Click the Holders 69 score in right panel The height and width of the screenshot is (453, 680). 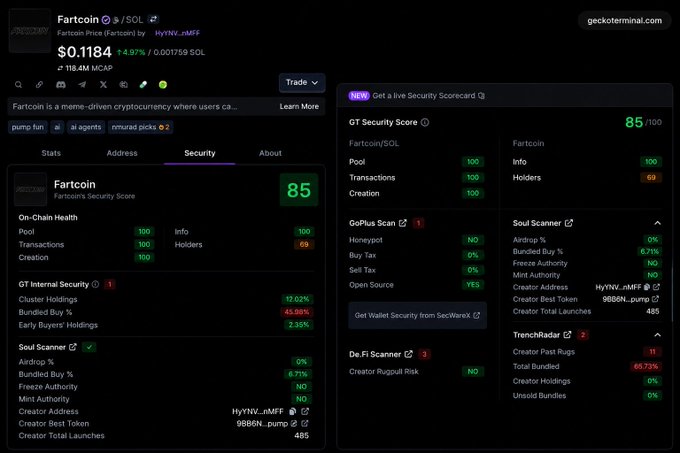pos(651,177)
